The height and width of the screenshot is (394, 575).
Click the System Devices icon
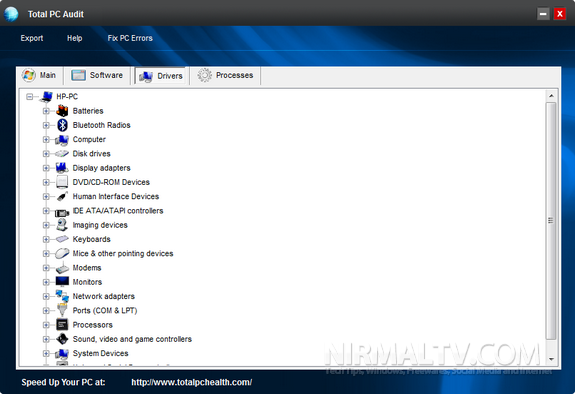point(62,353)
